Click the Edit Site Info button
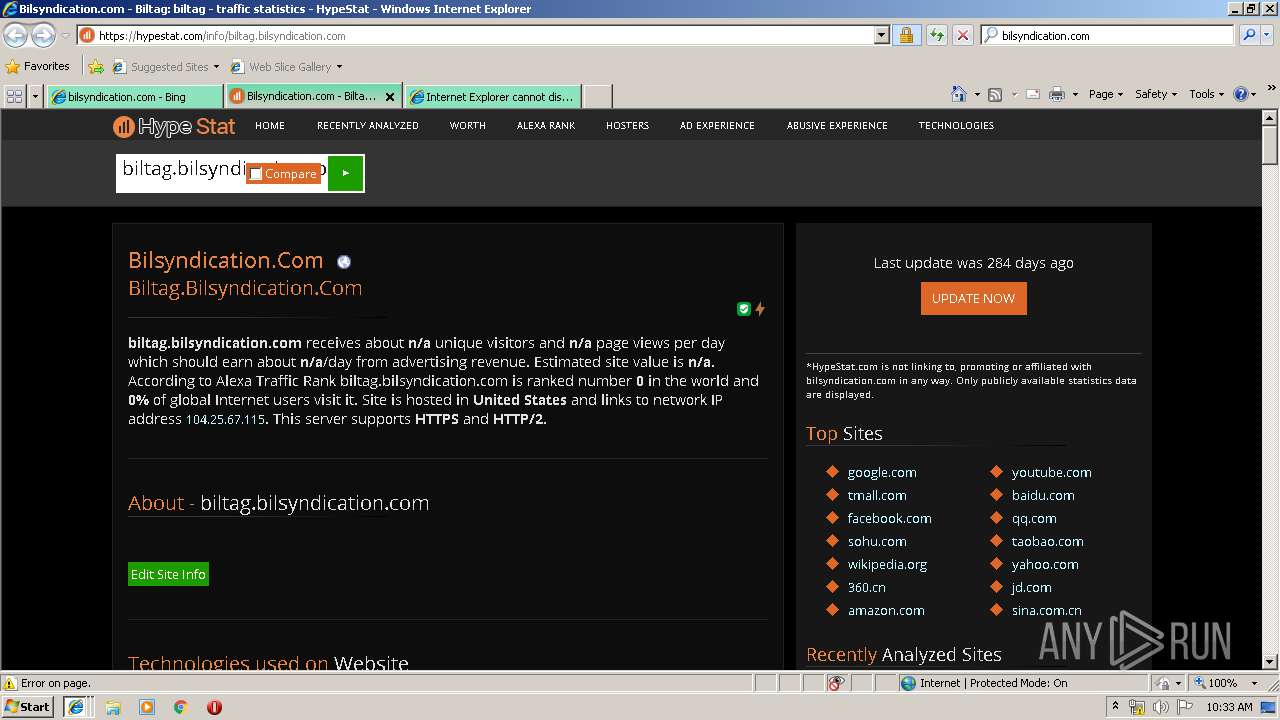The width and height of the screenshot is (1280, 720). (168, 574)
